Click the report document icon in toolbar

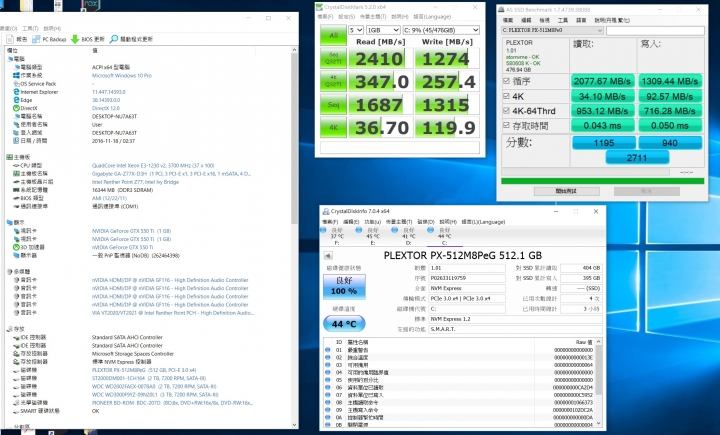pos(10,40)
